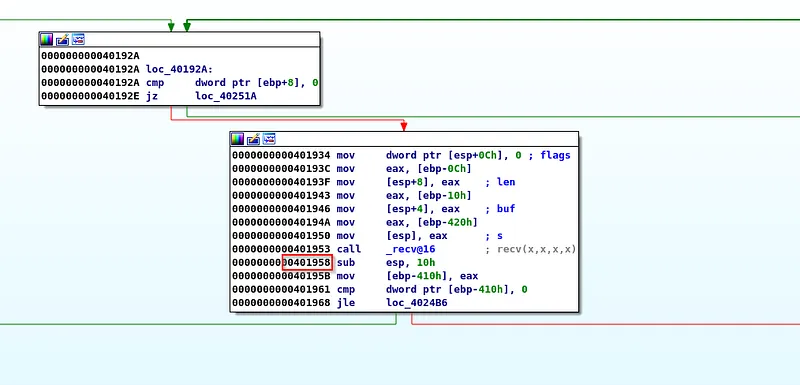Click the jle mnemonic at 401968
This screenshot has height=385, width=800.
(345, 303)
